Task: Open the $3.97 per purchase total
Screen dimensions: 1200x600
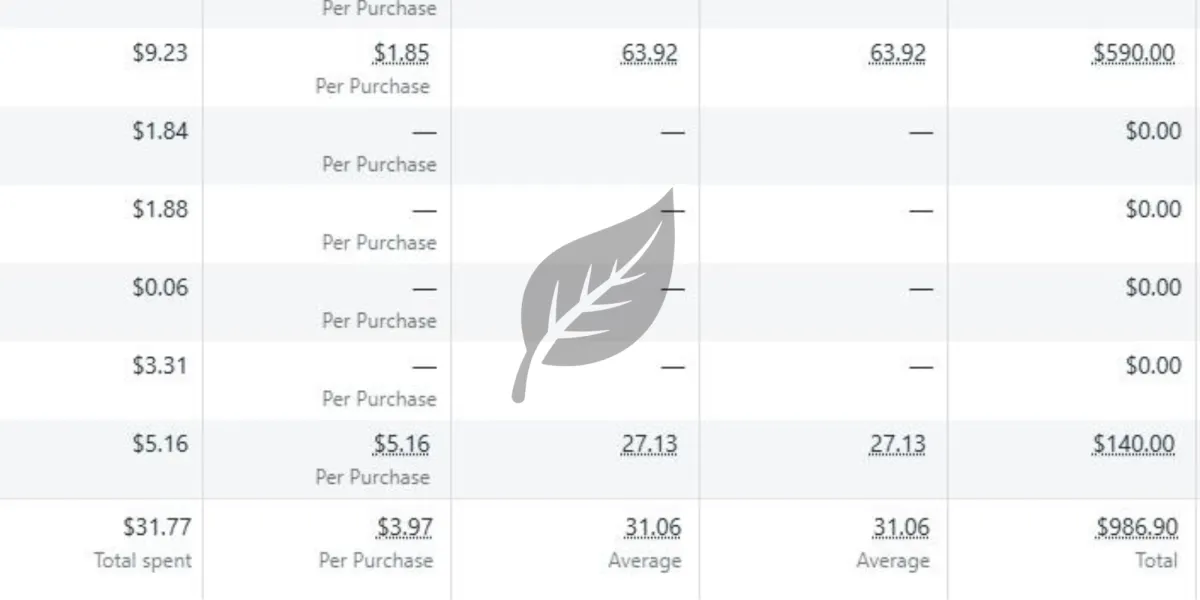Action: (403, 527)
